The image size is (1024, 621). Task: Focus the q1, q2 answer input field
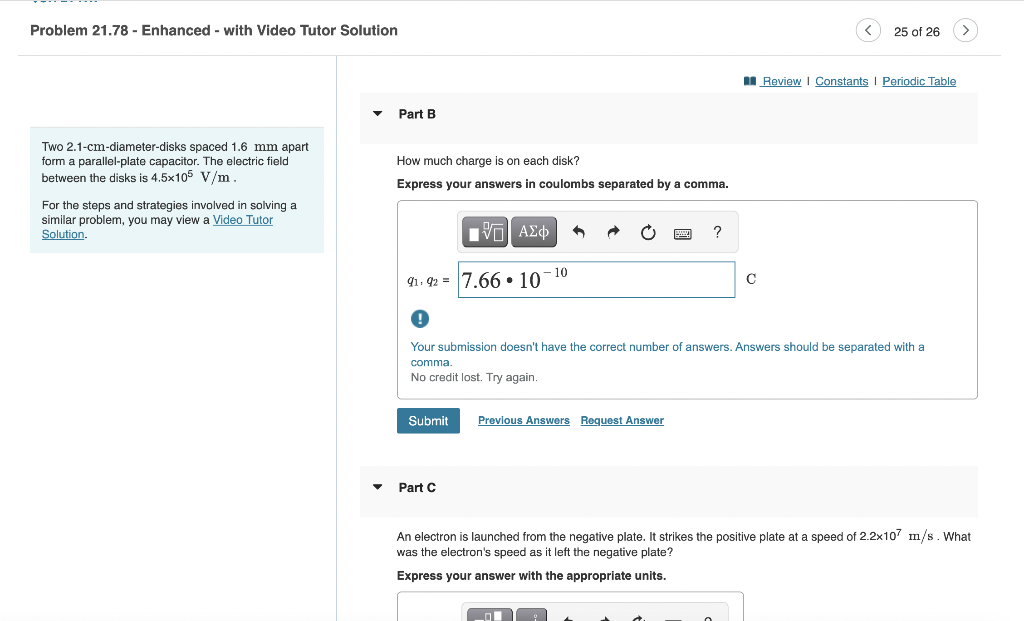point(596,279)
